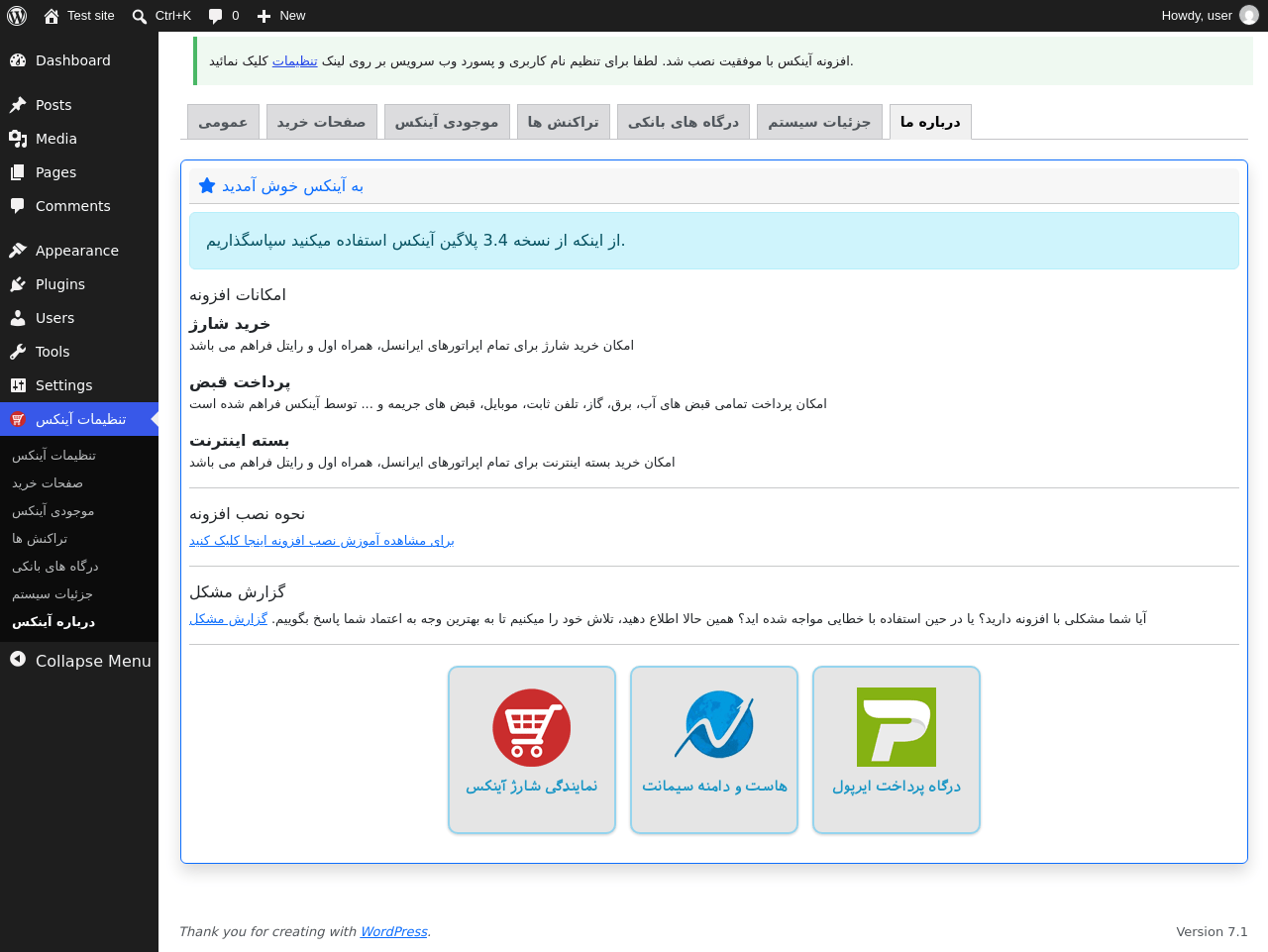Click the Comments speech bubble sidebar icon
Image resolution: width=1268 pixels, height=952 pixels.
pos(18,206)
